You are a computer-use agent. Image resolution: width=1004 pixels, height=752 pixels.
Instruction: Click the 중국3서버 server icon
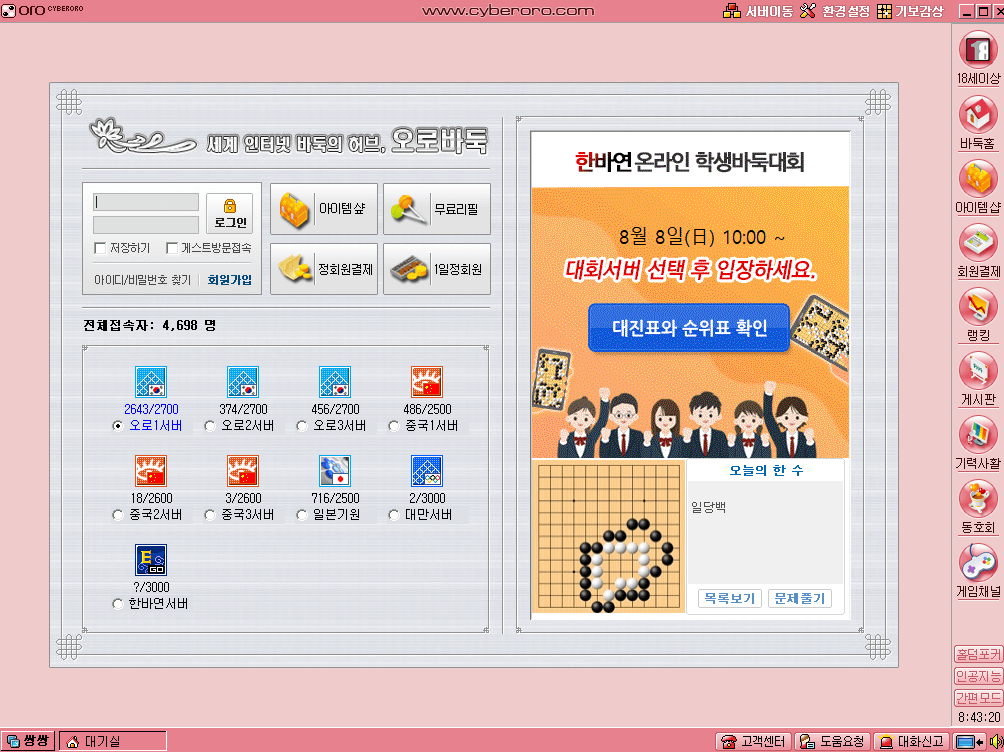(x=243, y=471)
